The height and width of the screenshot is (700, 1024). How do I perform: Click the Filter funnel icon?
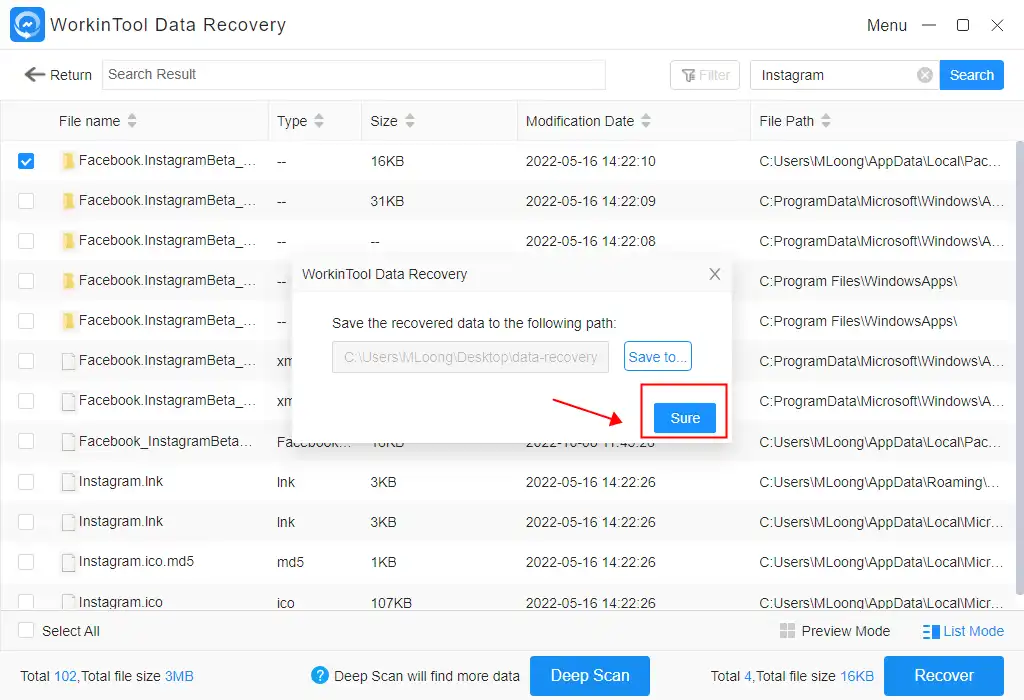click(x=688, y=76)
